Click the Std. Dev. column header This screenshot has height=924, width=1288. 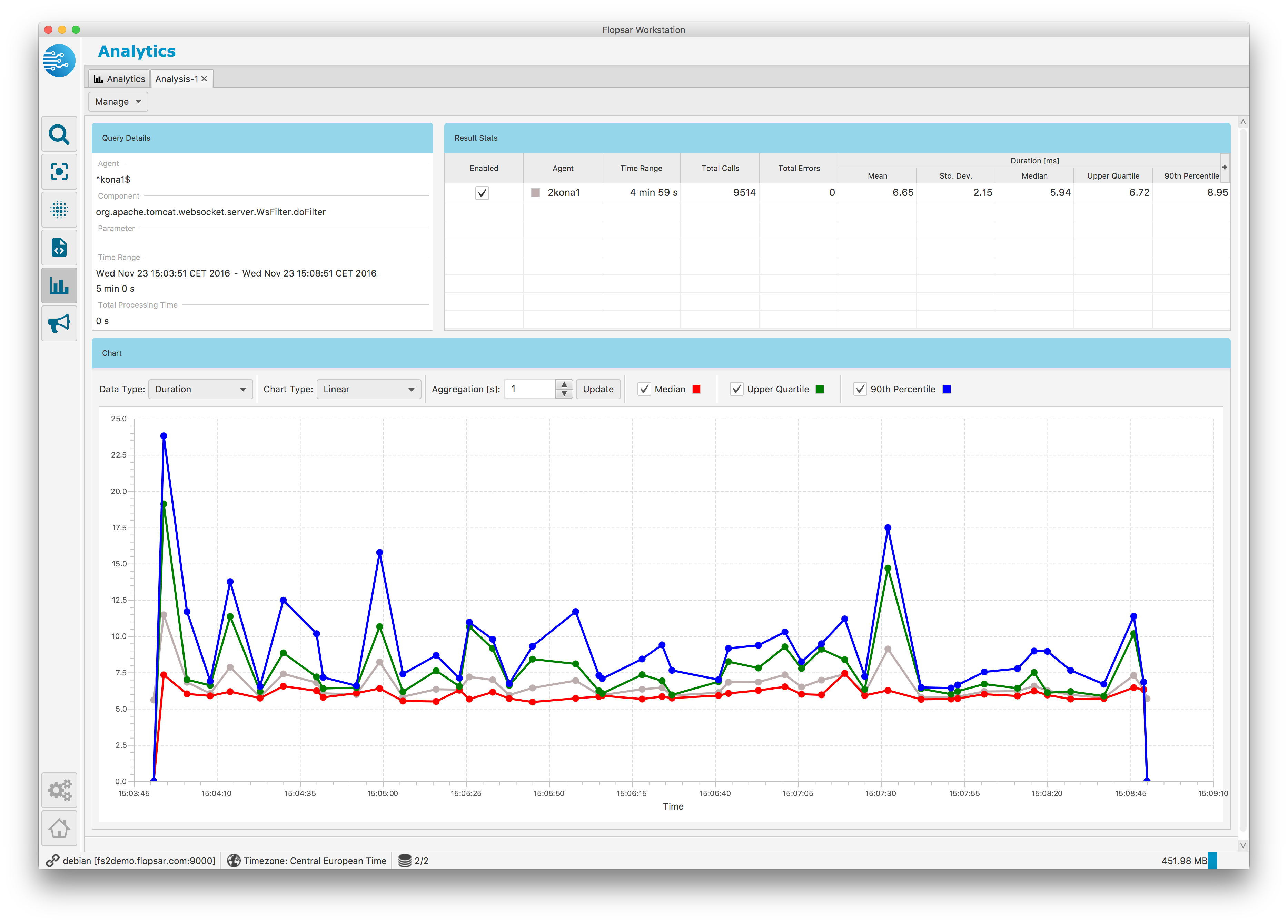(956, 176)
